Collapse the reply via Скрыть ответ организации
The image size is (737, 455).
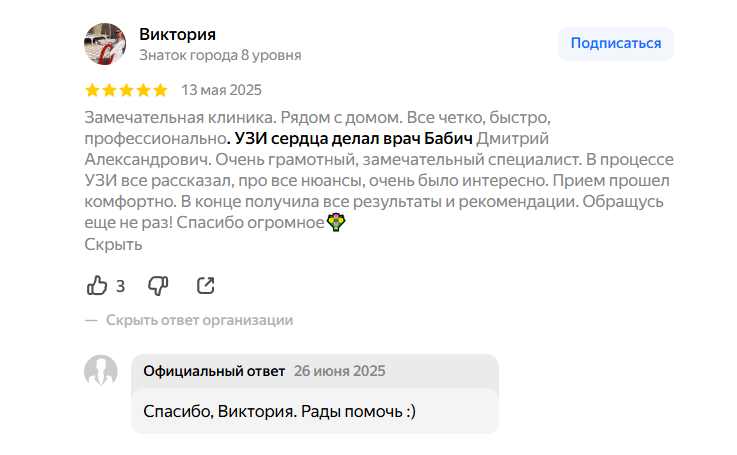199,320
